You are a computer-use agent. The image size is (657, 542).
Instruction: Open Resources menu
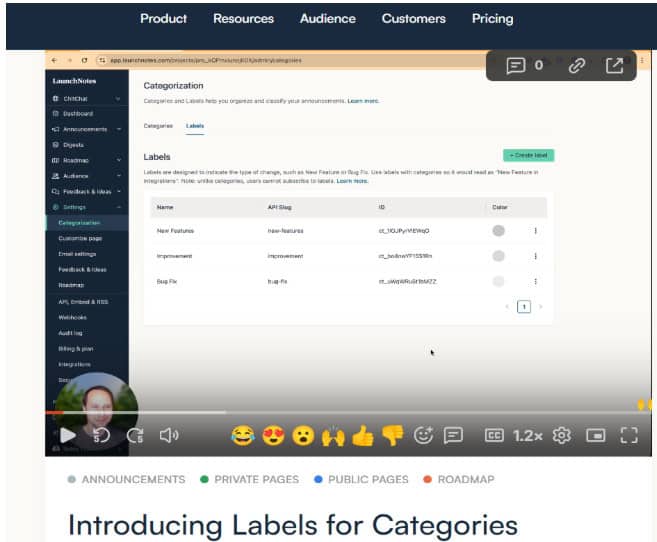[x=243, y=18]
